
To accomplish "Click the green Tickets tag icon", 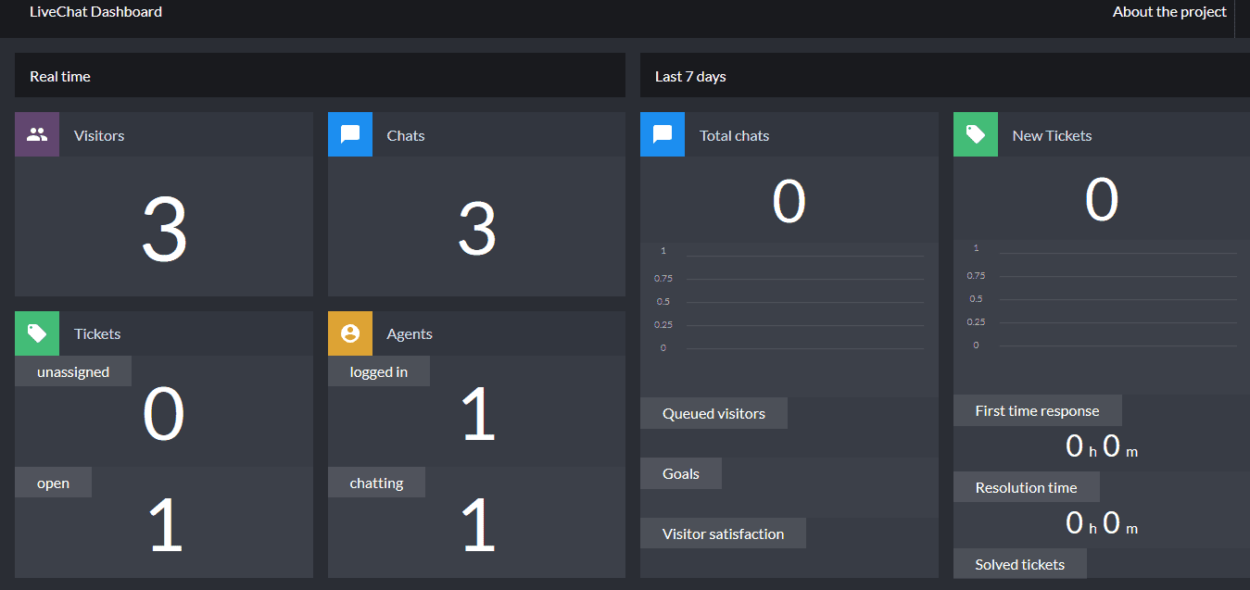I will (x=37, y=333).
